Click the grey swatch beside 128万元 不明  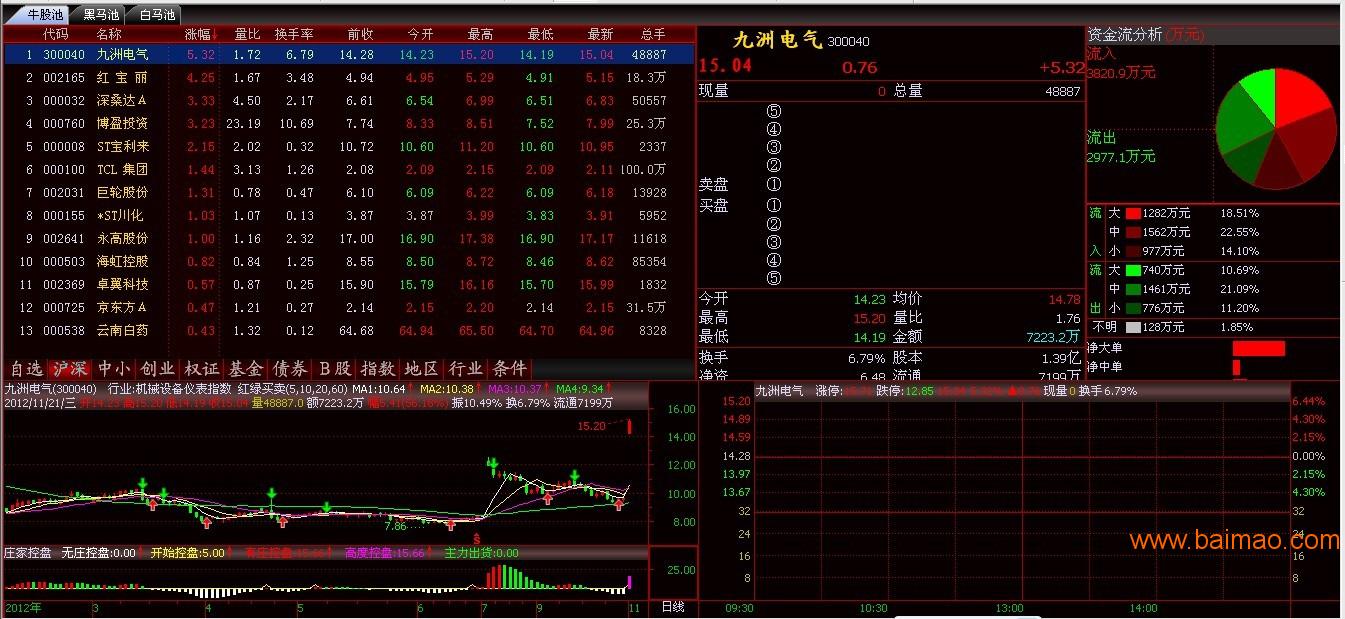pos(1133,327)
